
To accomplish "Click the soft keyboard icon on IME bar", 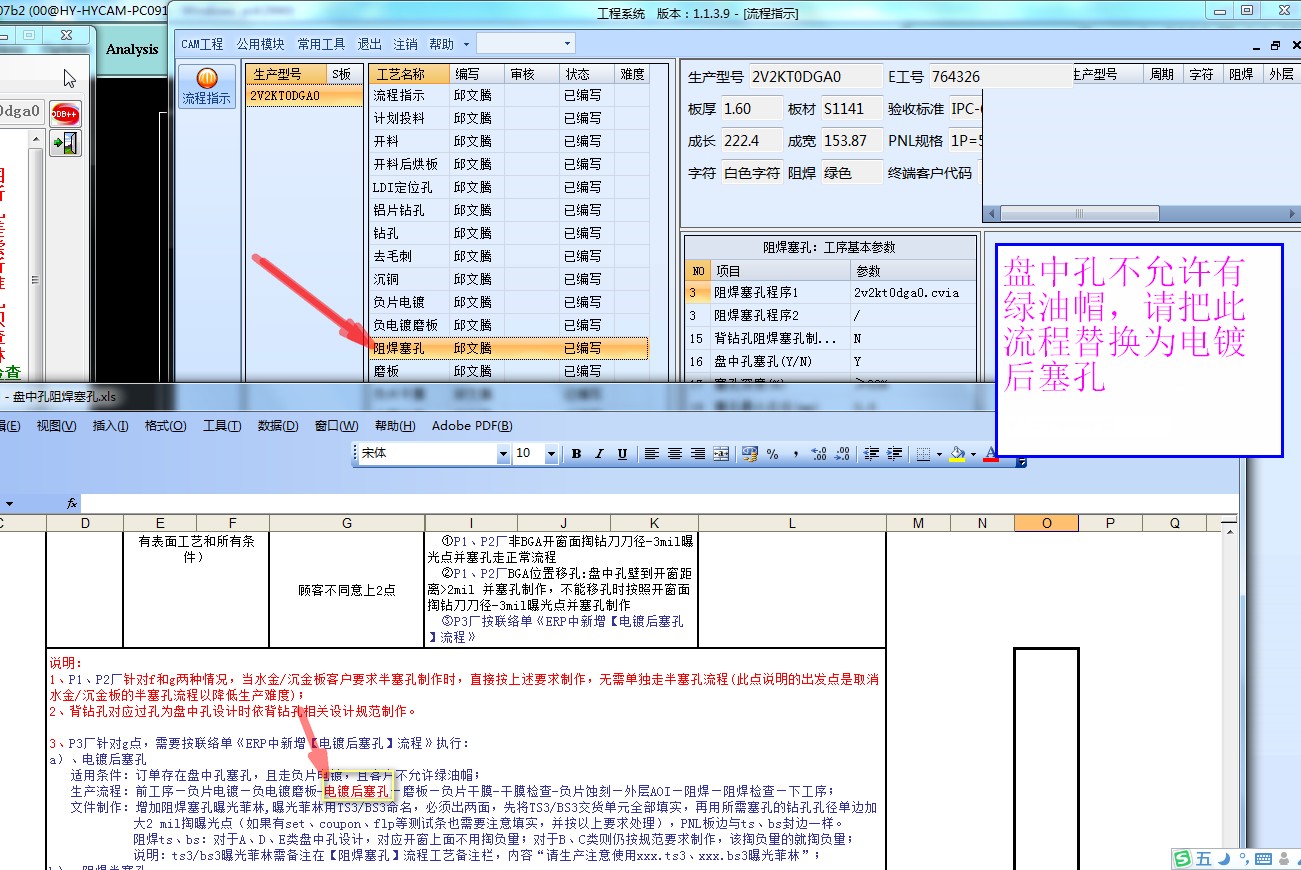I will pyautogui.click(x=1262, y=859).
